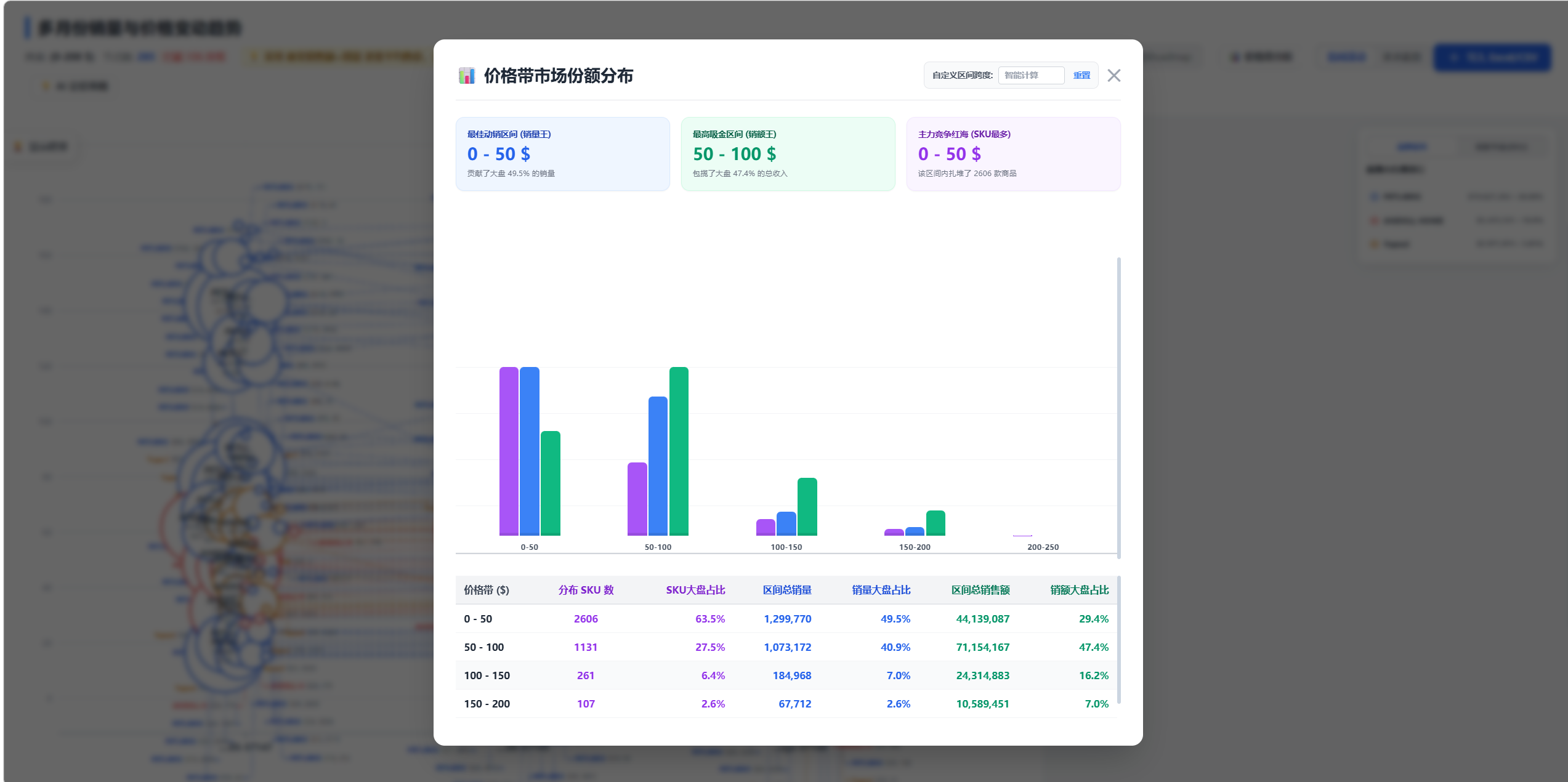Viewport: 1568px width, 782px height.
Task: Click the chart area vertical scrollbar
Action: click(1118, 408)
